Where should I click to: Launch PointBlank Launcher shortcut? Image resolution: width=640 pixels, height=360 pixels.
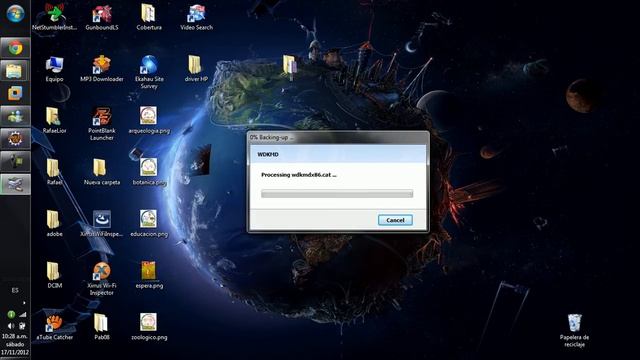[102, 124]
